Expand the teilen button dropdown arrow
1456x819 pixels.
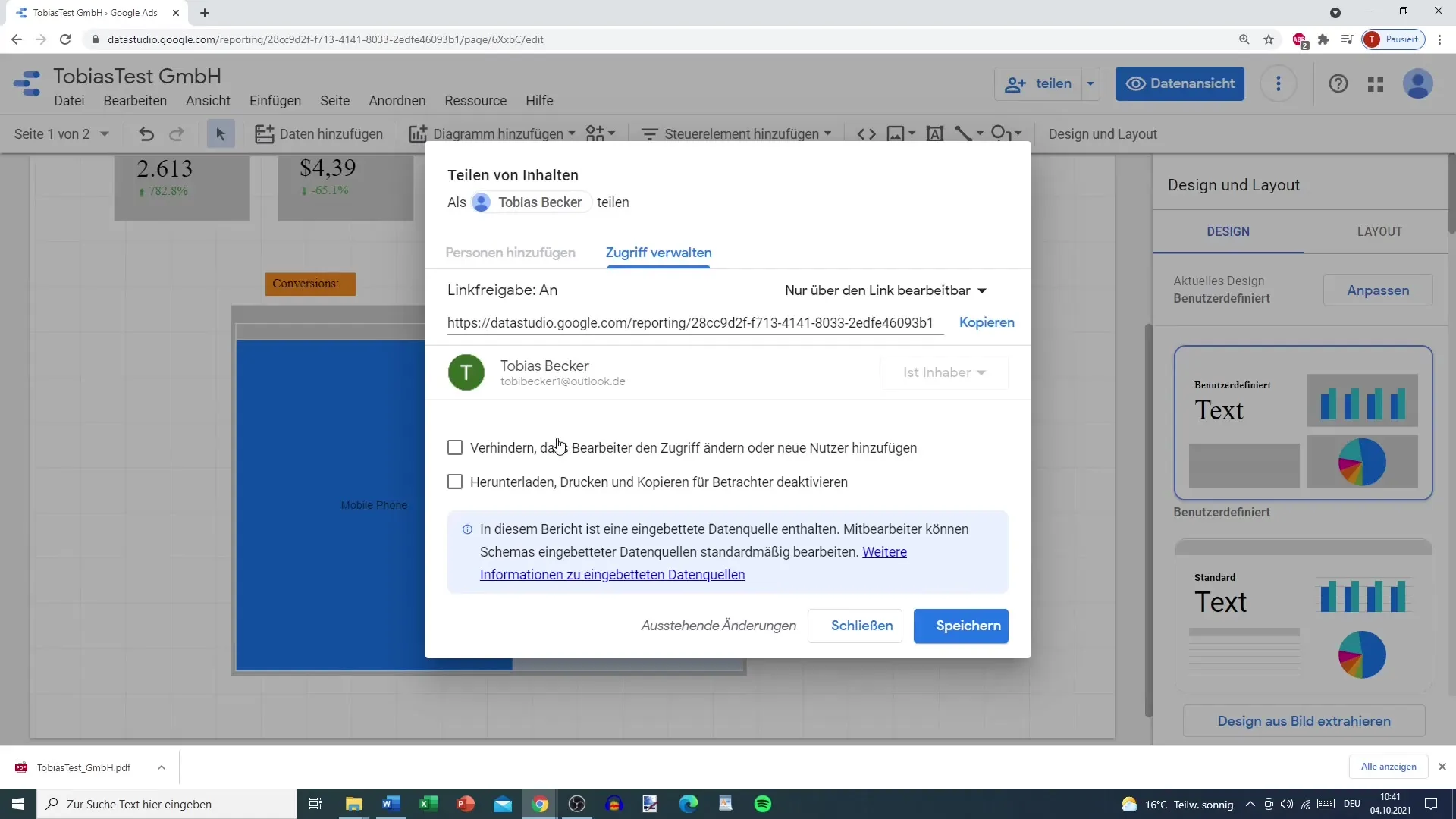[1090, 83]
